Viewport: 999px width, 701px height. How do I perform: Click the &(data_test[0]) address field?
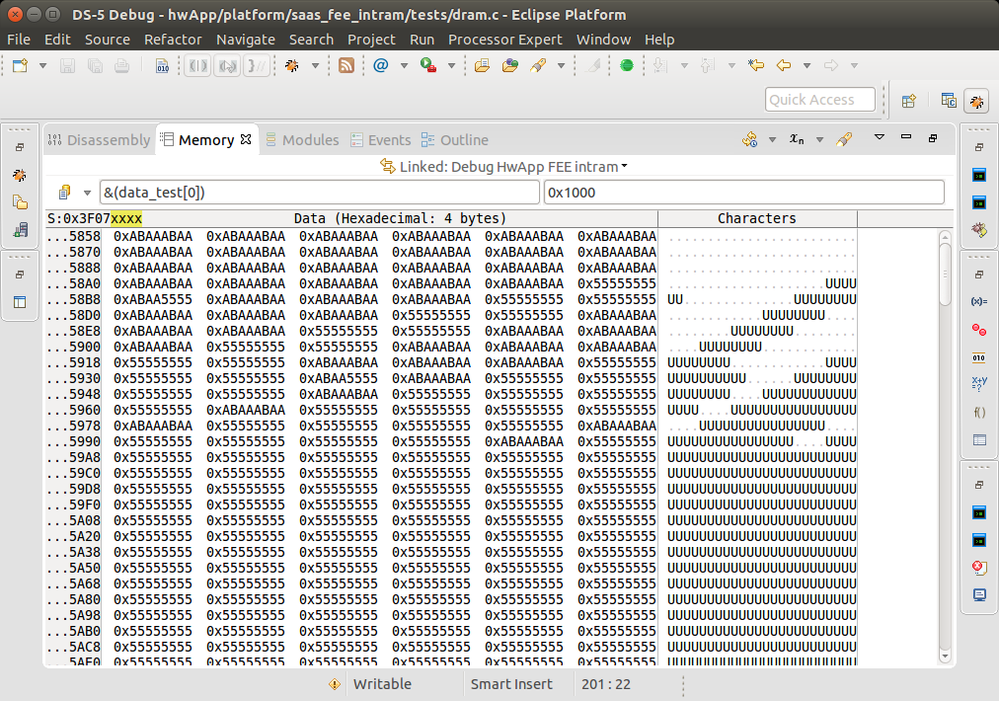319,192
